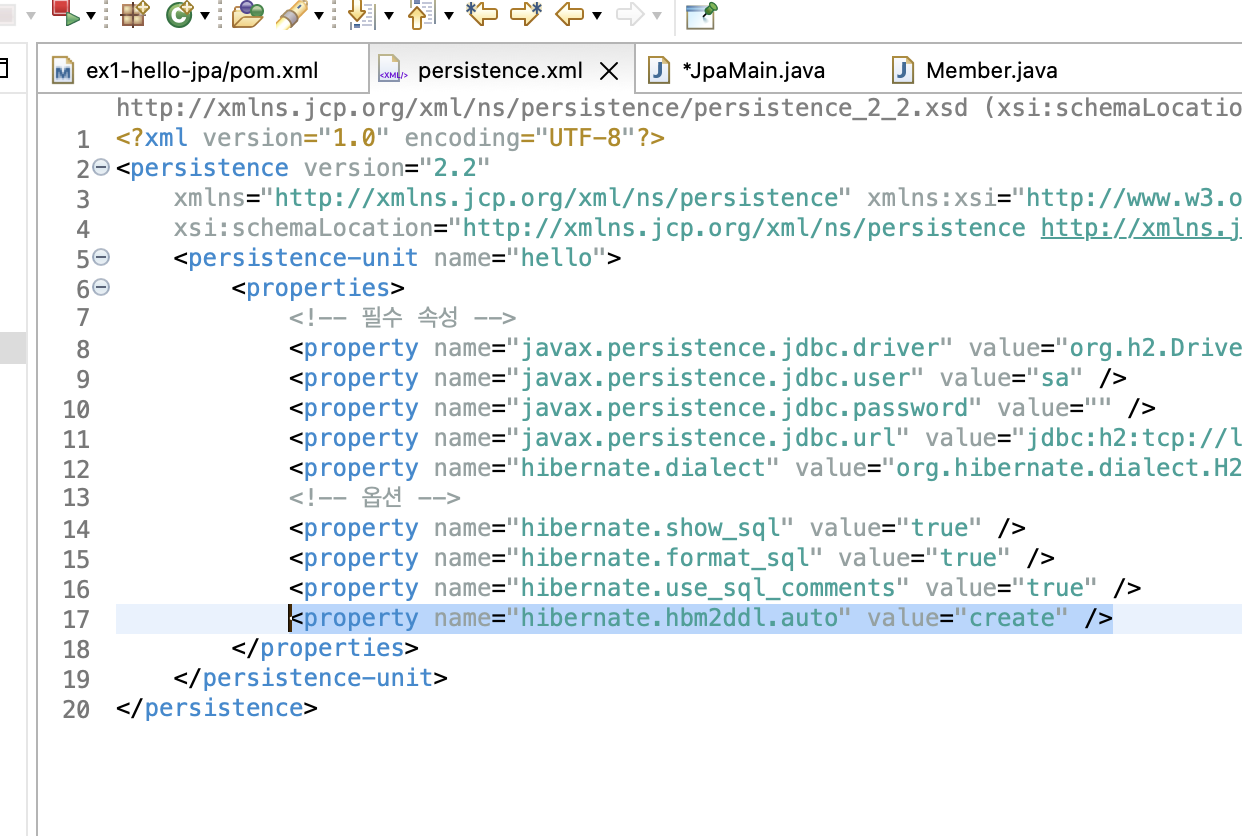Click the javax.persistence.jdbc.user property name
1242x836 pixels.
715,378
